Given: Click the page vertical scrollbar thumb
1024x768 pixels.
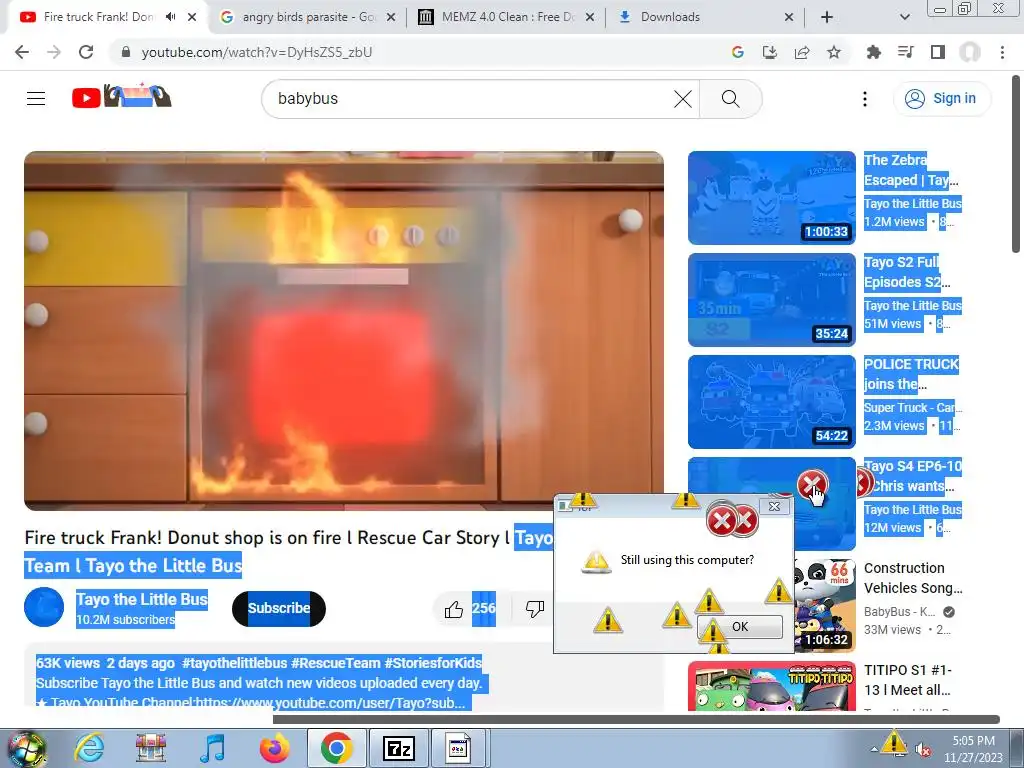Looking at the screenshot, I should pyautogui.click(x=1016, y=163).
